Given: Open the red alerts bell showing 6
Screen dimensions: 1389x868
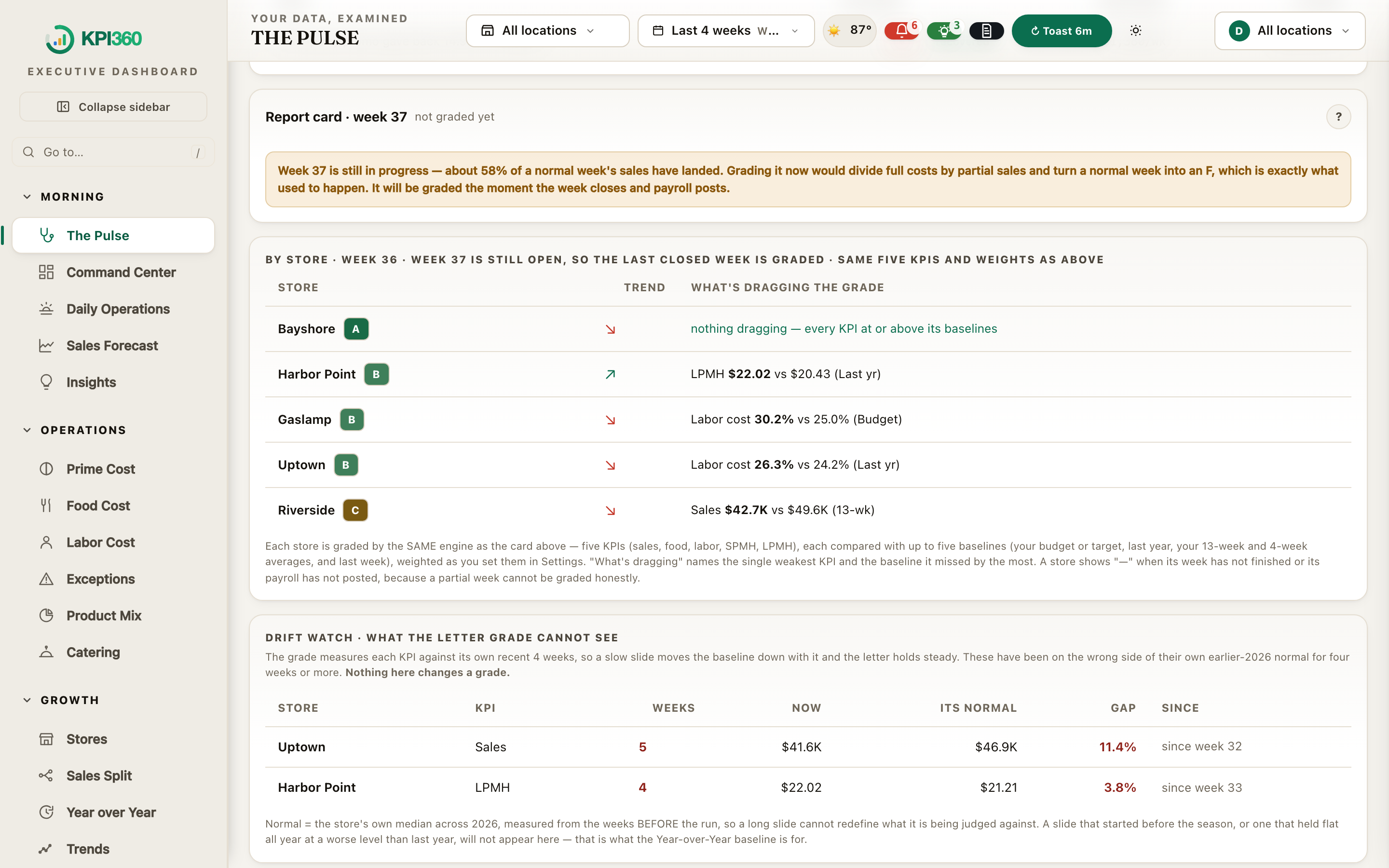Looking at the screenshot, I should pos(902,30).
